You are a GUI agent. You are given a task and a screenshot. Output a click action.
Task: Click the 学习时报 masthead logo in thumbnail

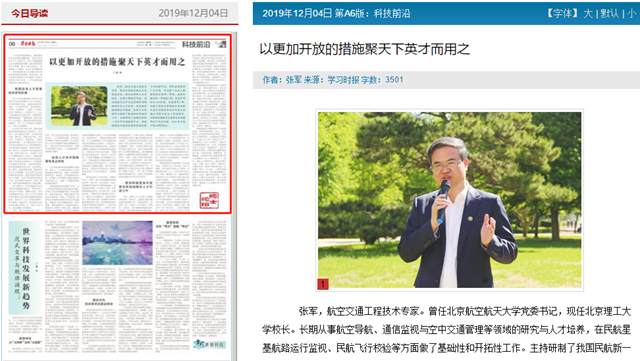(x=29, y=43)
